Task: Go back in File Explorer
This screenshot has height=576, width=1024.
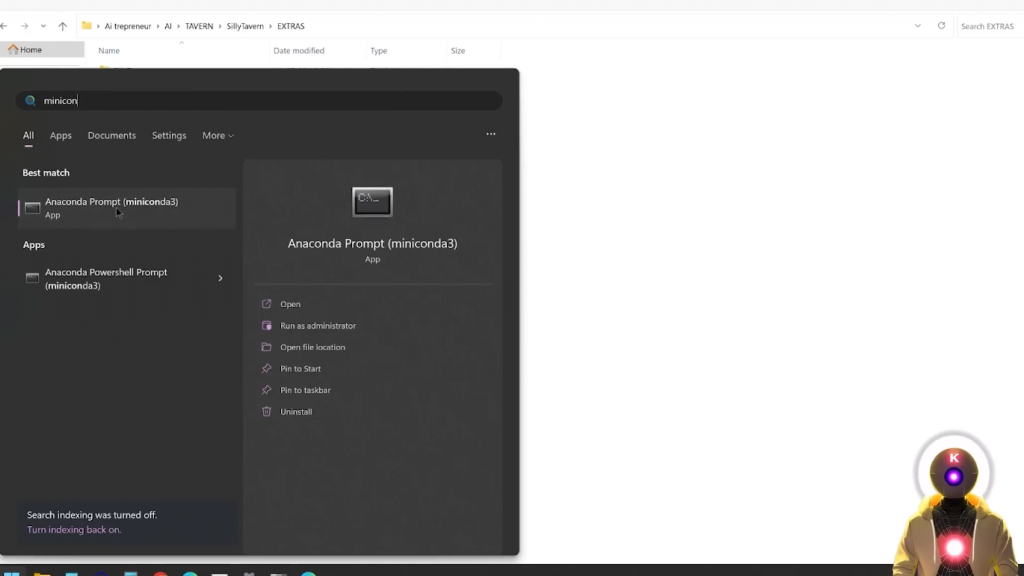Action: coord(5,26)
